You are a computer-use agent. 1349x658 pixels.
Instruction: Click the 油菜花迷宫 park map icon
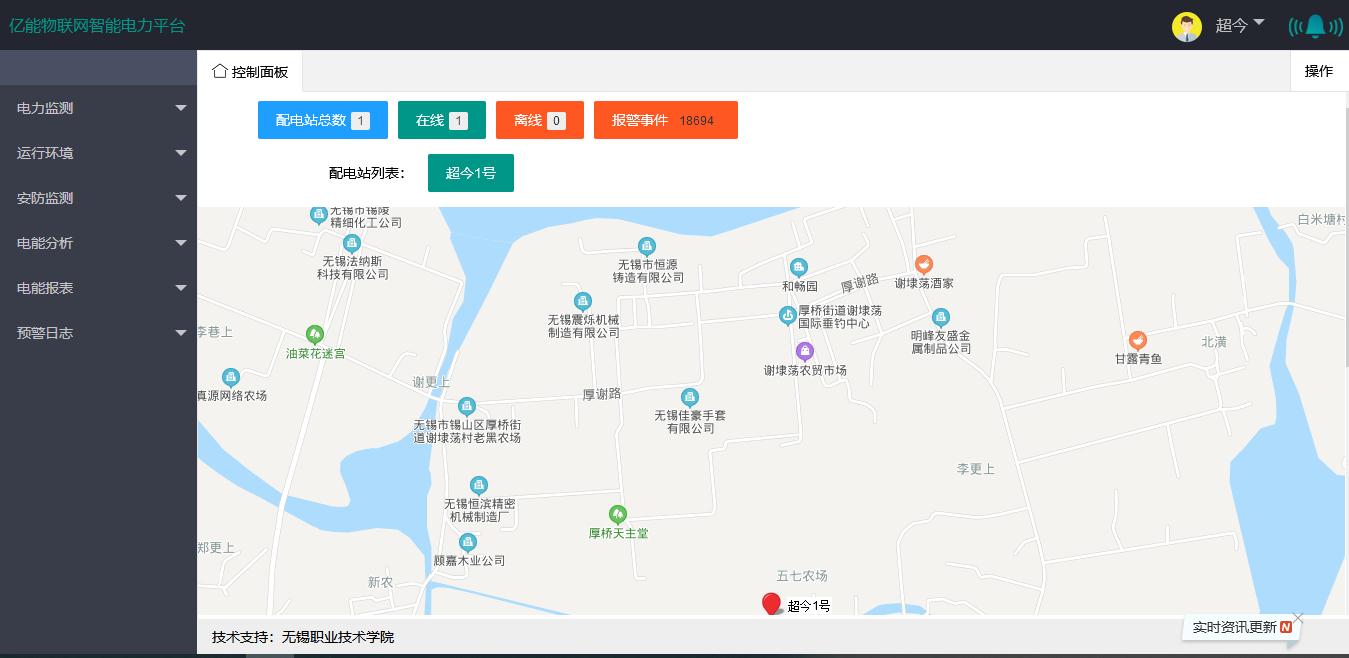[315, 334]
